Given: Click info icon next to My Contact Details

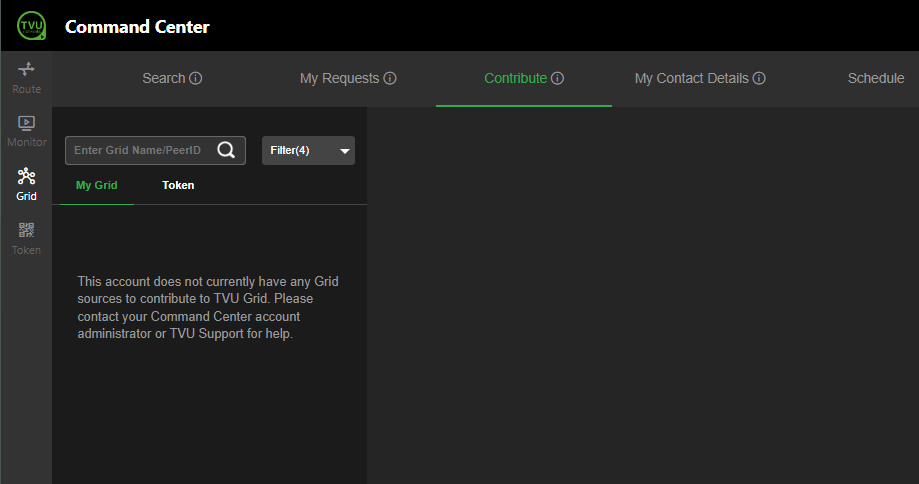Looking at the screenshot, I should pyautogui.click(x=759, y=79).
